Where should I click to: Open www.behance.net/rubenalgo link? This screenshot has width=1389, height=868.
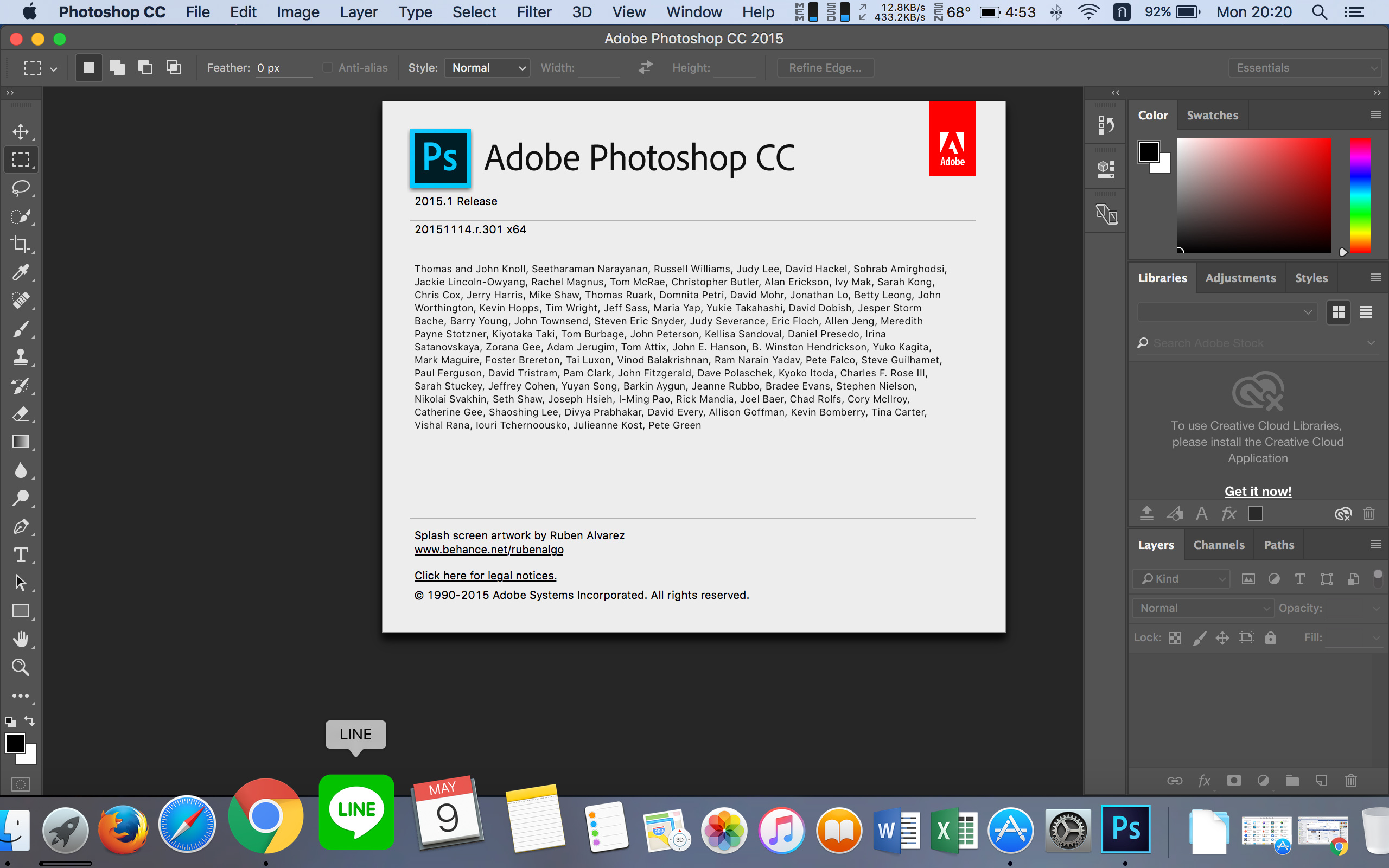tap(488, 550)
